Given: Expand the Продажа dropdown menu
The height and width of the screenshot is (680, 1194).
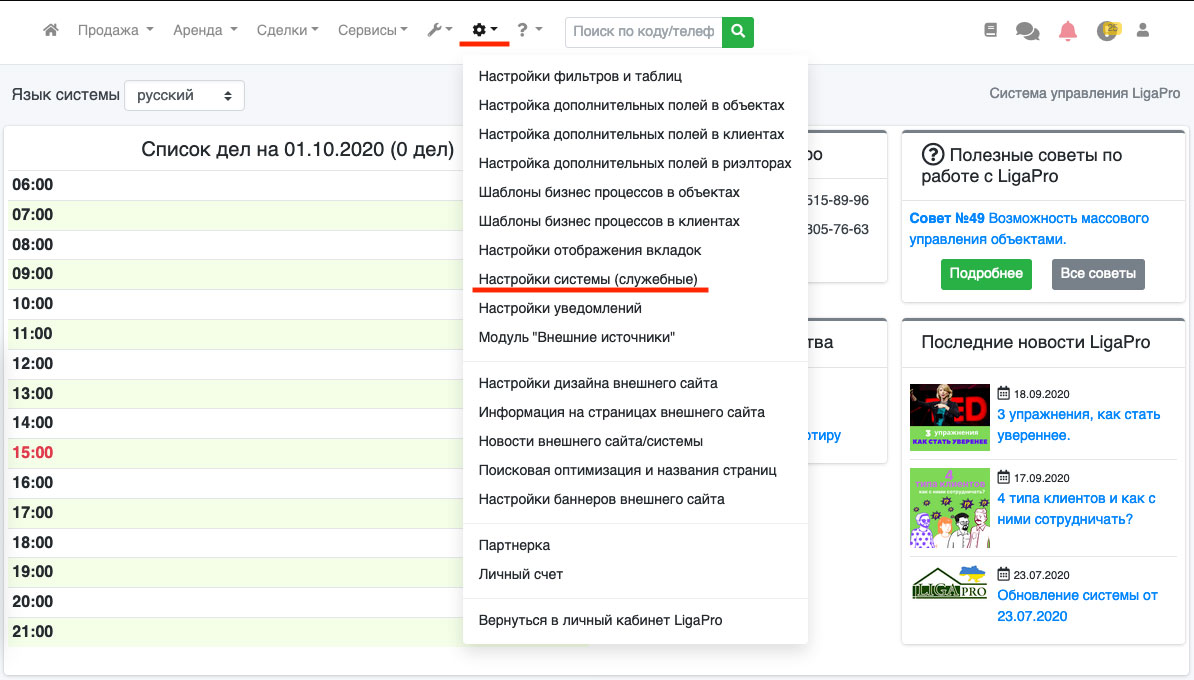Looking at the screenshot, I should [115, 31].
